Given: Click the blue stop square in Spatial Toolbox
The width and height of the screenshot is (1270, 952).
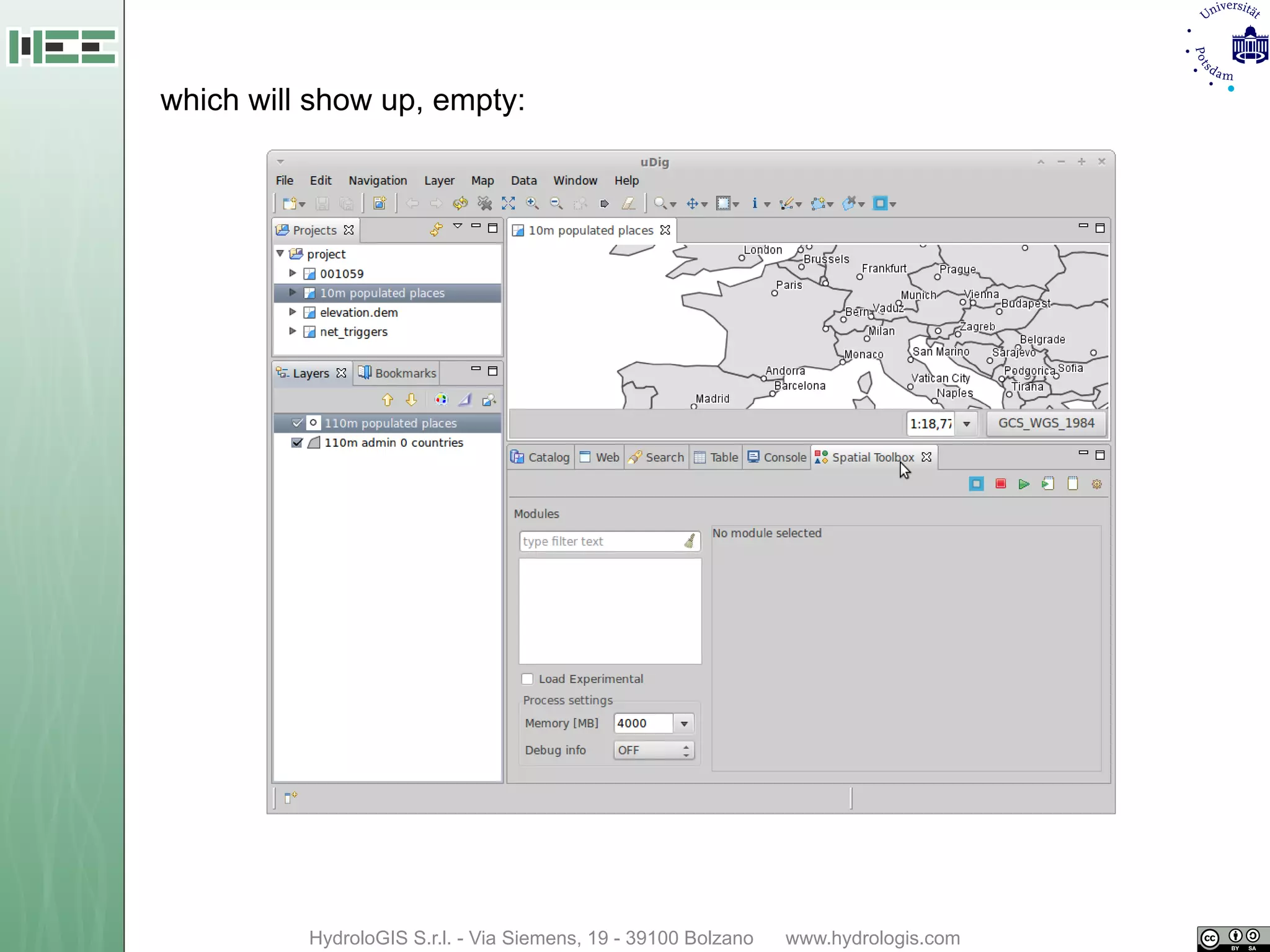Looking at the screenshot, I should [x=976, y=484].
